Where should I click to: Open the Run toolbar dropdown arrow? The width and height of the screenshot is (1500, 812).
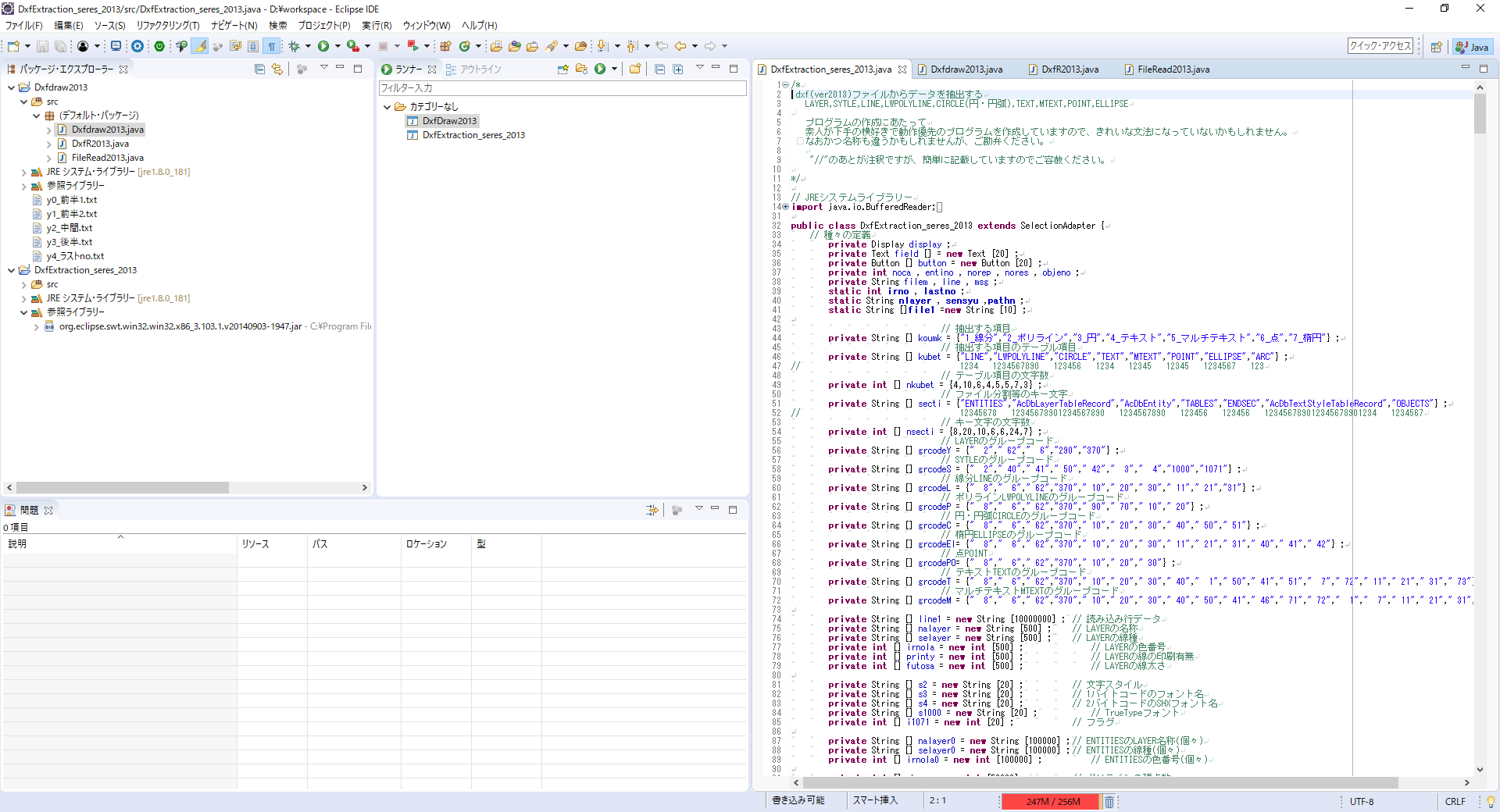coord(337,47)
